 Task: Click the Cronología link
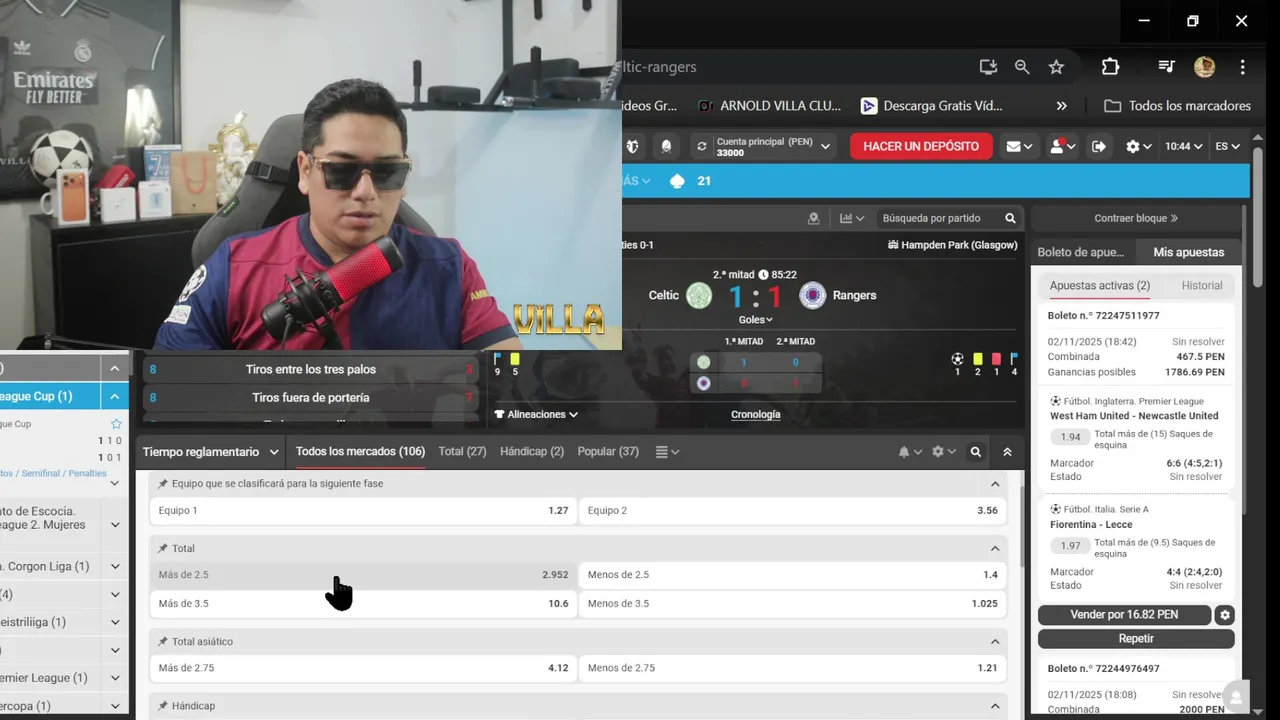click(755, 414)
